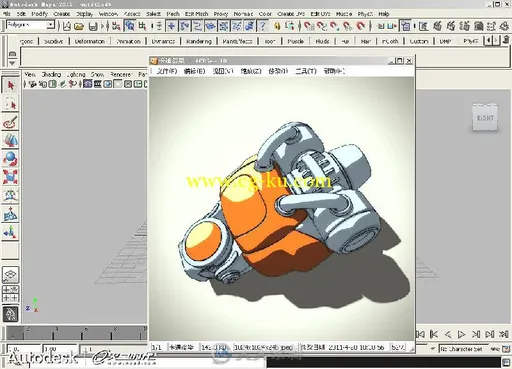Toggle snap to view planes magnet

[347, 26]
